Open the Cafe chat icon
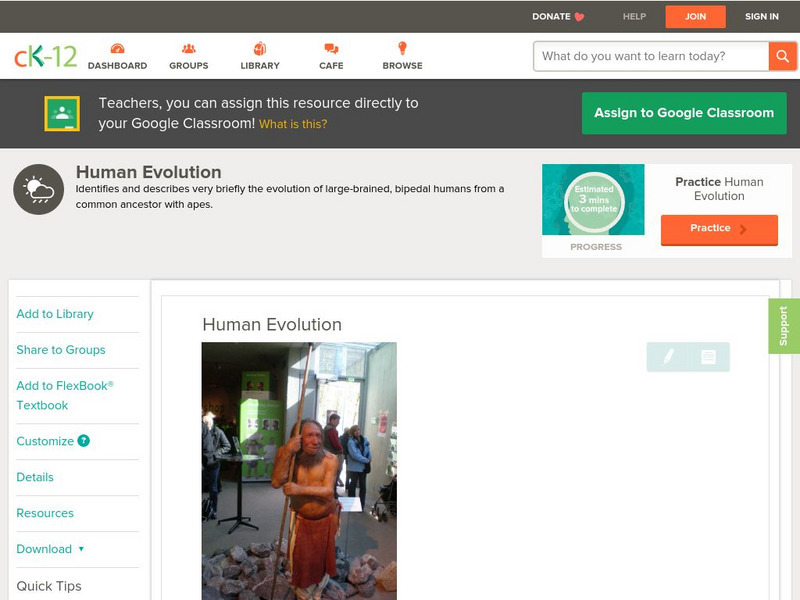The image size is (800, 600). coord(331,50)
